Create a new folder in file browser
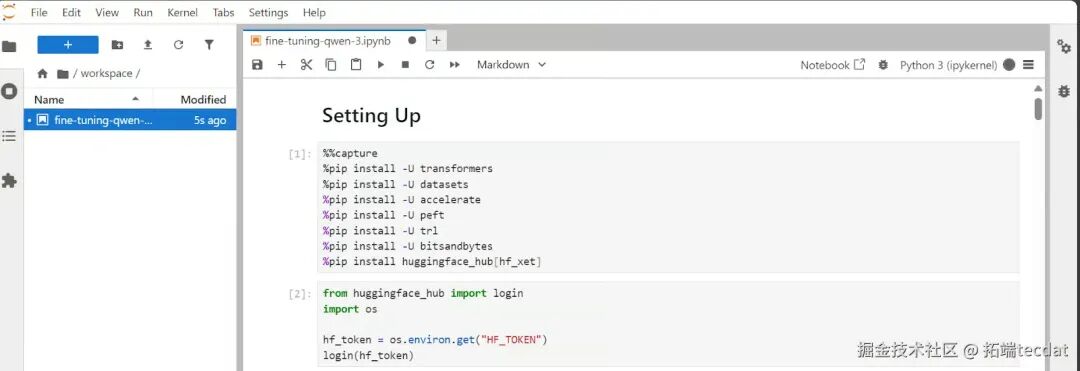 [118, 45]
